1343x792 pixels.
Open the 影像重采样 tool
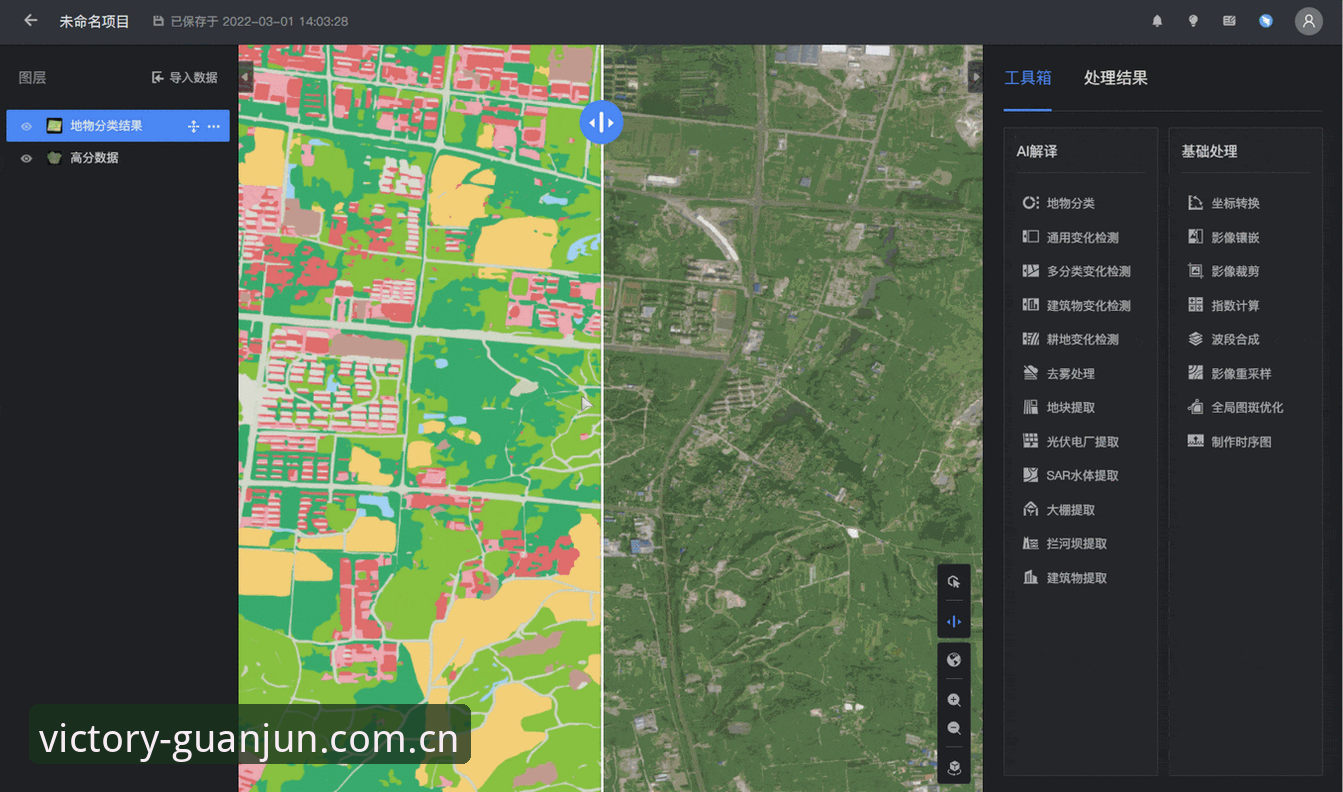click(1230, 373)
